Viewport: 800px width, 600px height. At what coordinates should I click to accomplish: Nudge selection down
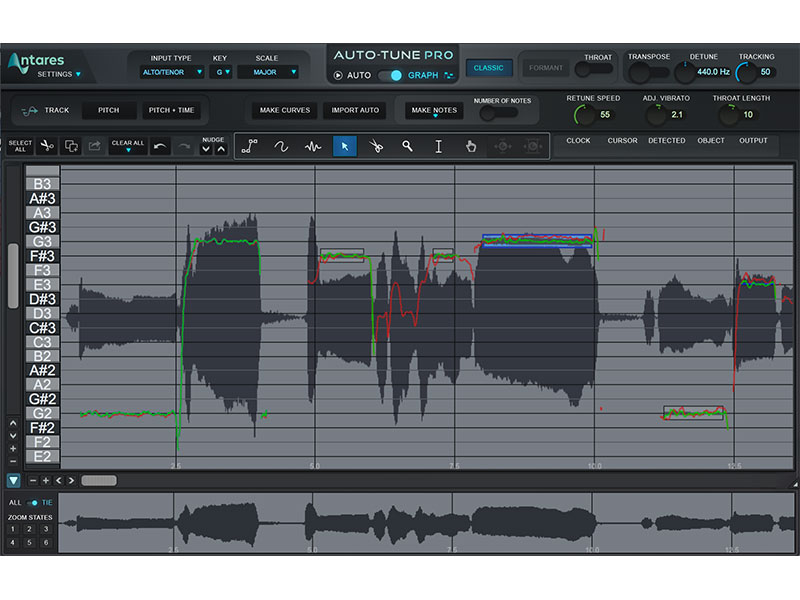206,149
